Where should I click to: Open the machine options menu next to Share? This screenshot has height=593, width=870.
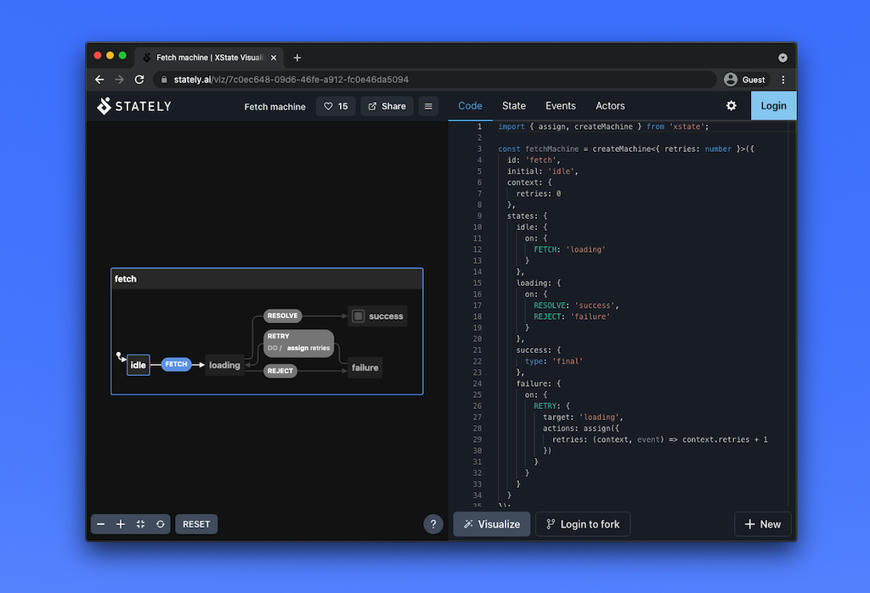coord(427,106)
